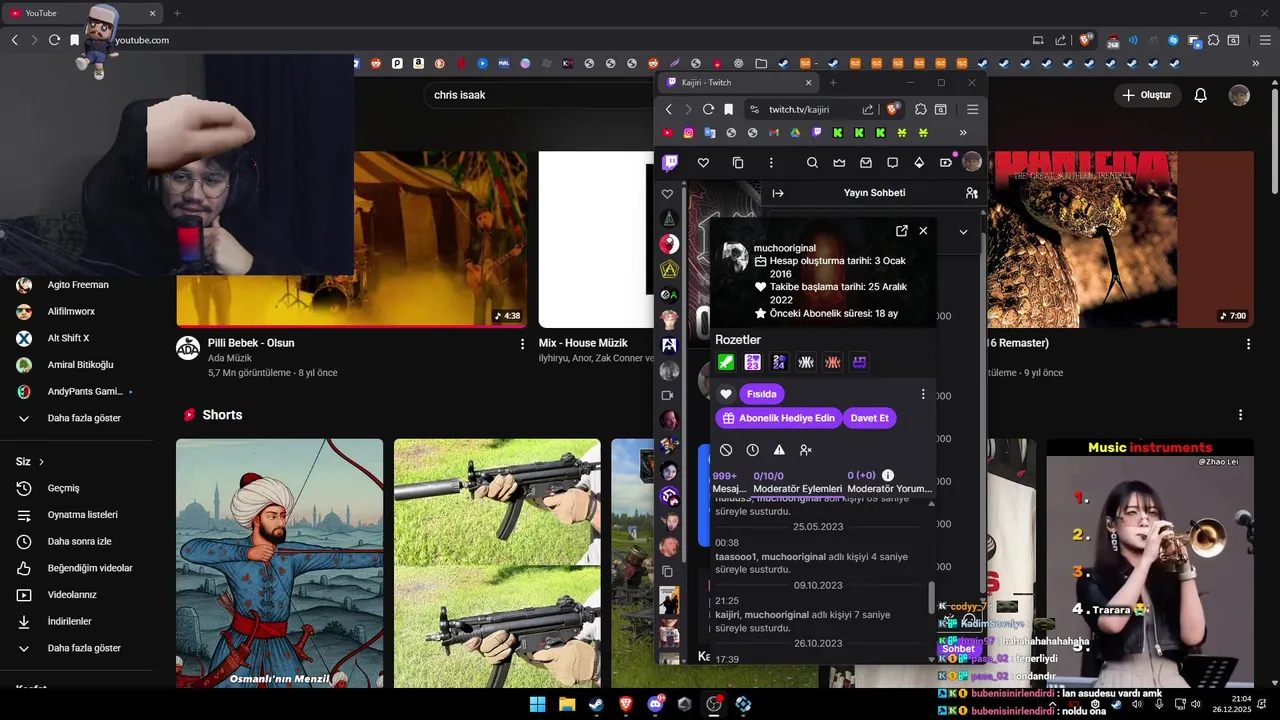Click the mod log scrollbar thumb
1280x720 pixels.
932,597
